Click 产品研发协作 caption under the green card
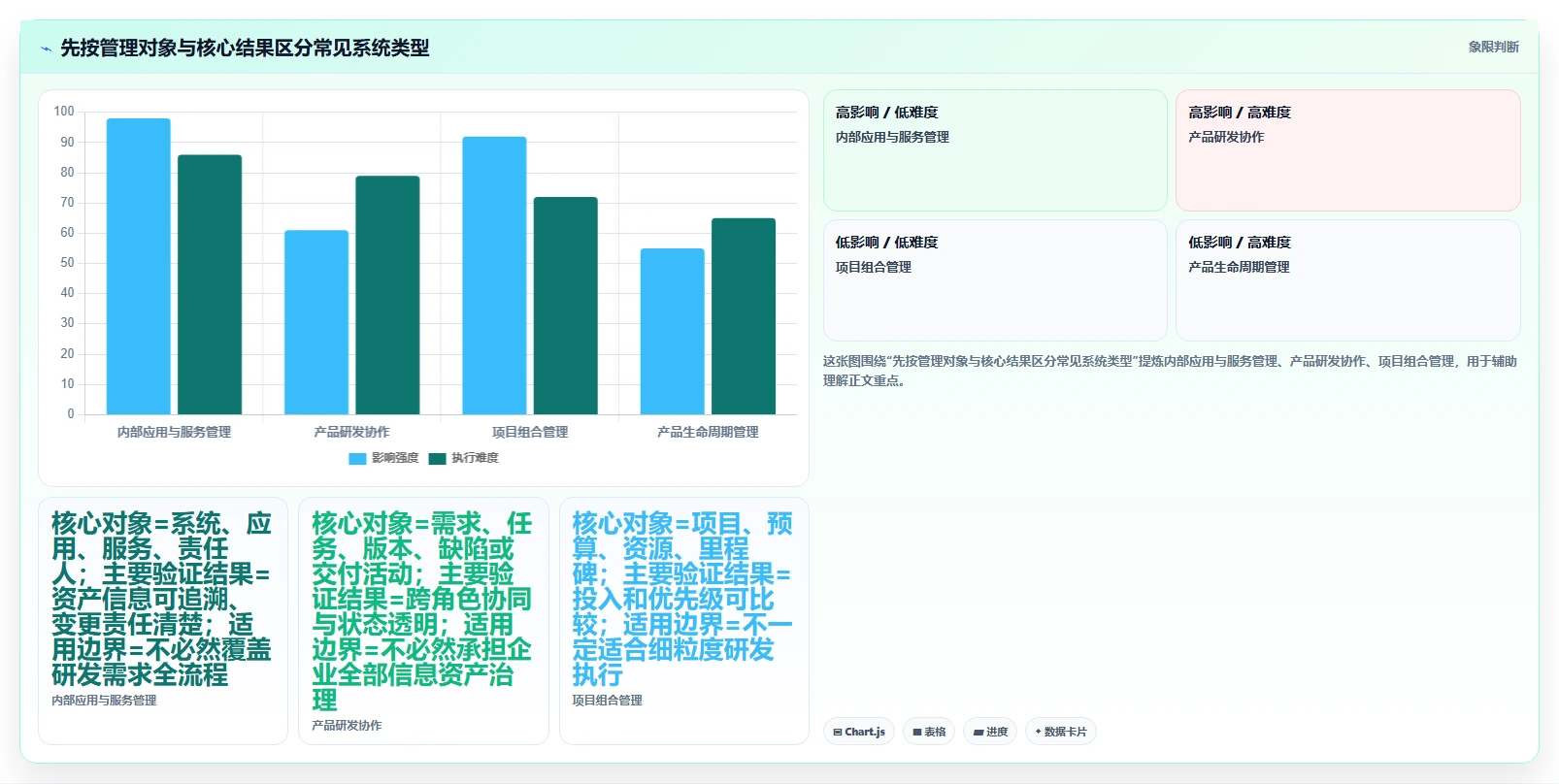This screenshot has width=1559, height=784. click(x=347, y=726)
